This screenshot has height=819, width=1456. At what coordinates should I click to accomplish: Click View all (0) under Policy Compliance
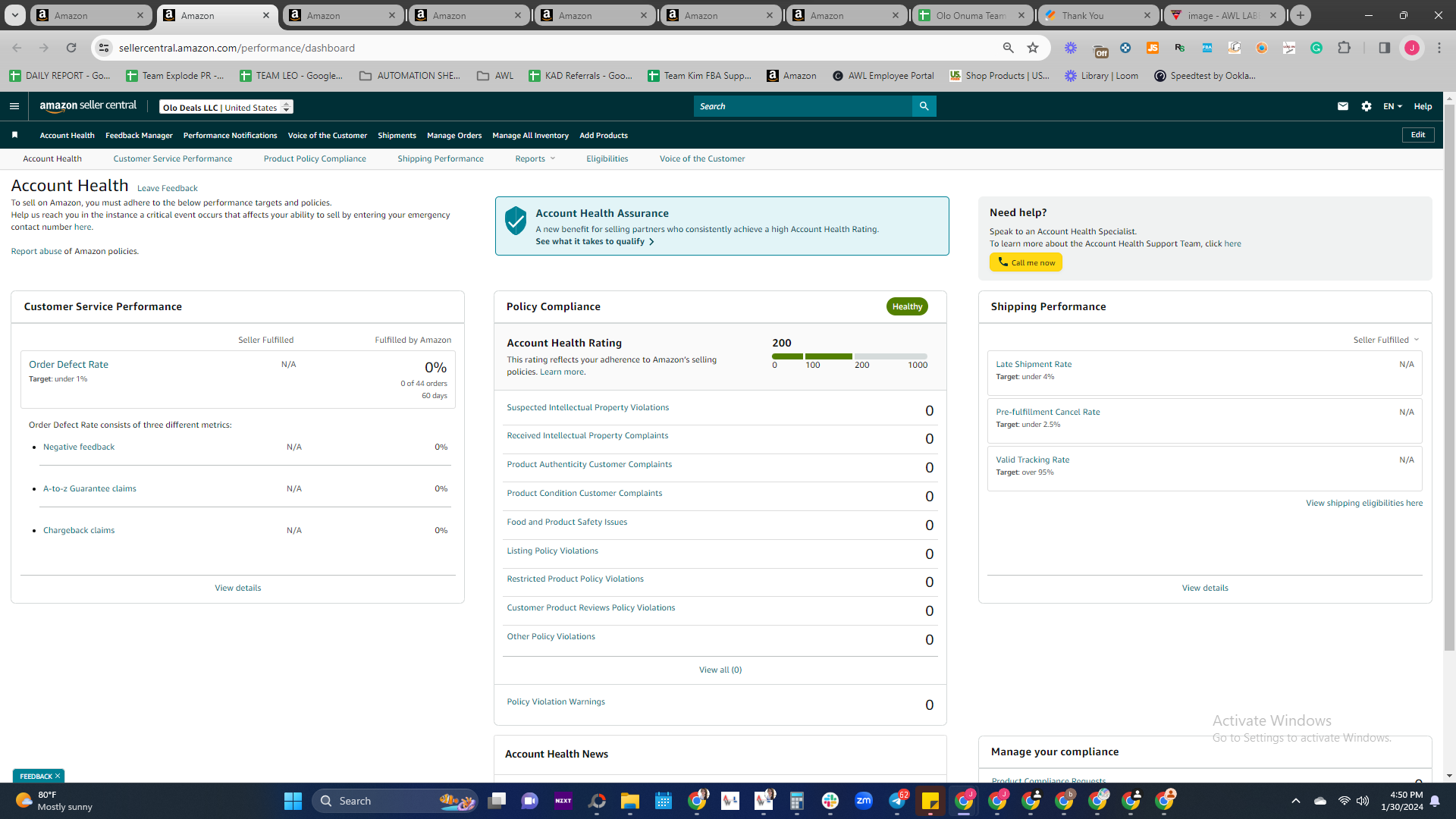coord(720,670)
